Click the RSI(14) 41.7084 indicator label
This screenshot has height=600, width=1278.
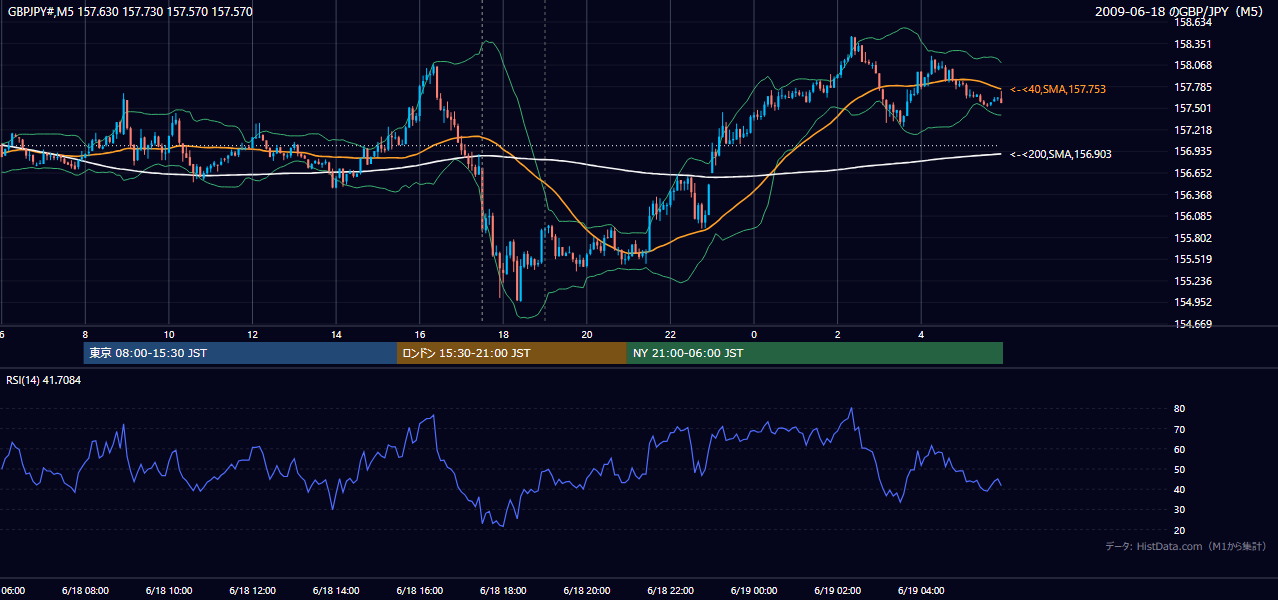(44, 380)
